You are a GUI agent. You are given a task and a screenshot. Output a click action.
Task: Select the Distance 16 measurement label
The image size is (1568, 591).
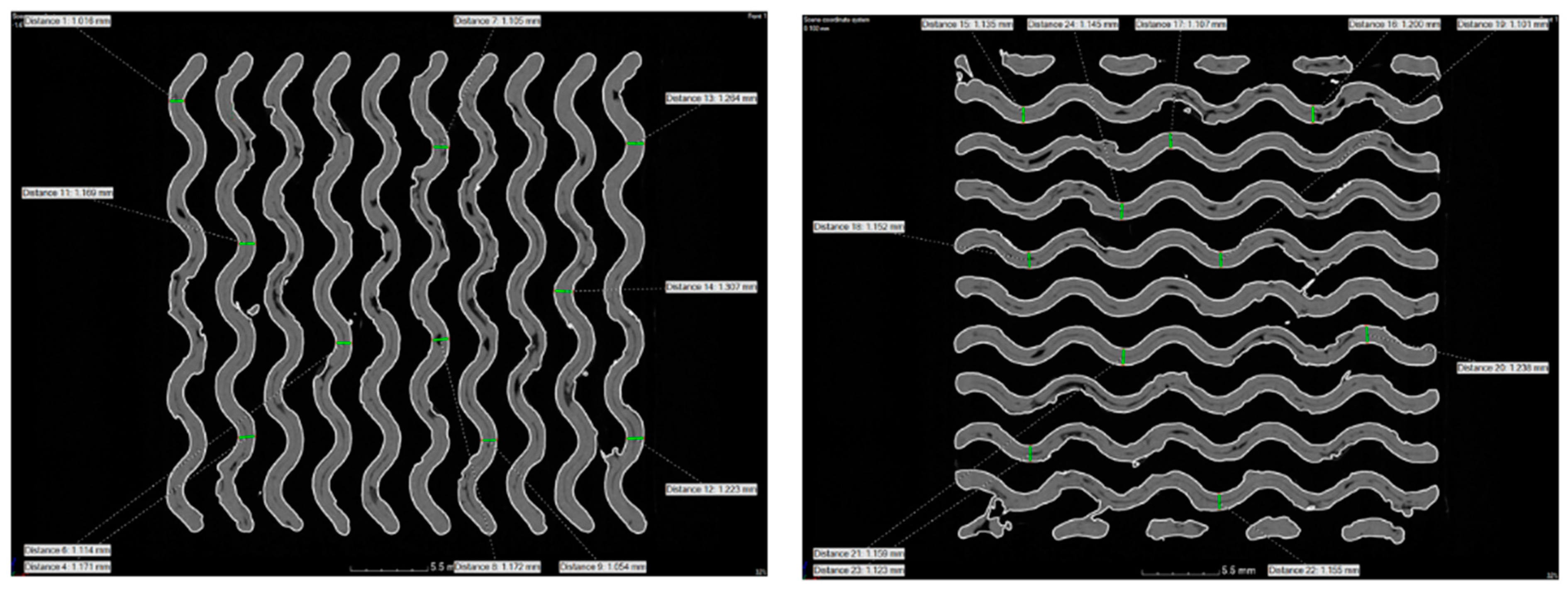1395,24
